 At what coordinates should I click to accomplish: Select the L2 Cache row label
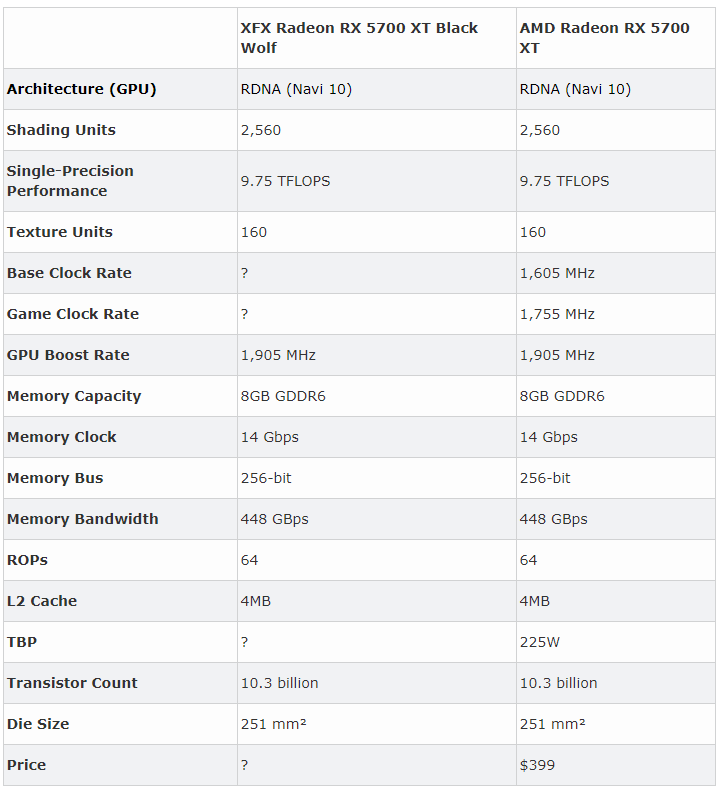(42, 601)
